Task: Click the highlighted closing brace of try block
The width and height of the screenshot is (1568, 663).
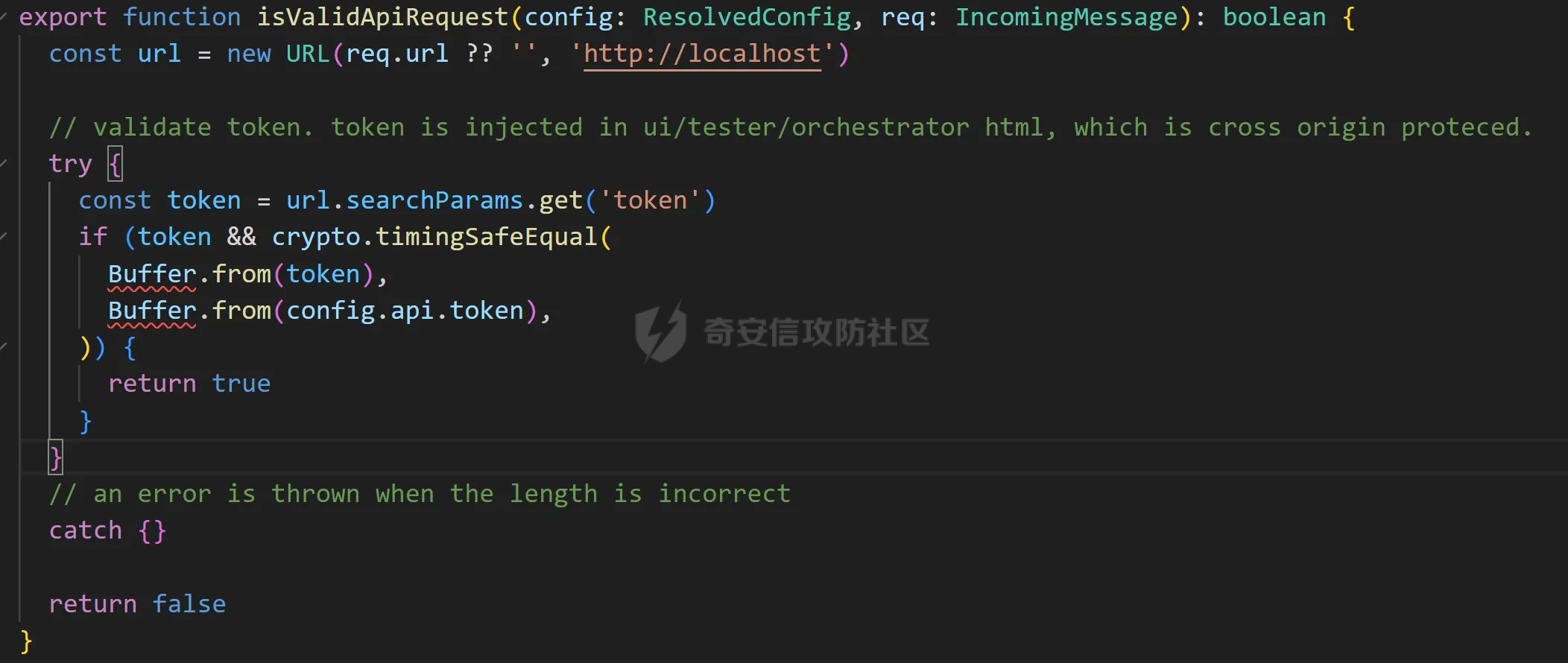Action: click(56, 457)
